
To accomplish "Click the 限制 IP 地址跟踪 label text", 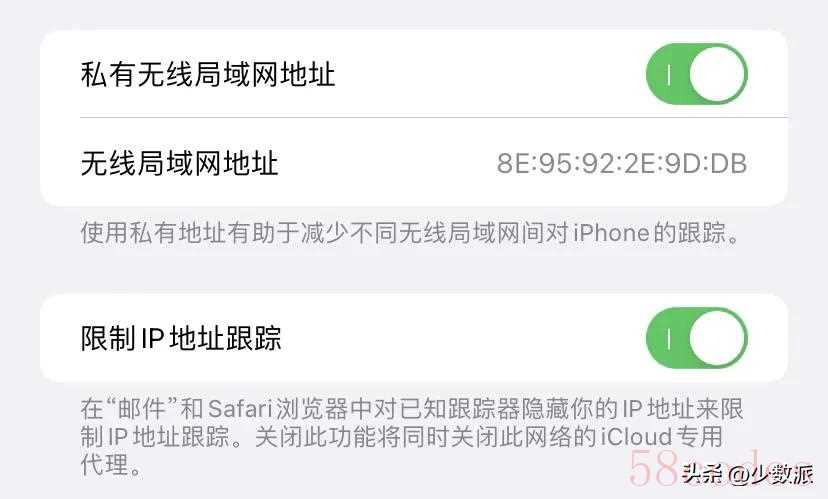I will click(181, 338).
